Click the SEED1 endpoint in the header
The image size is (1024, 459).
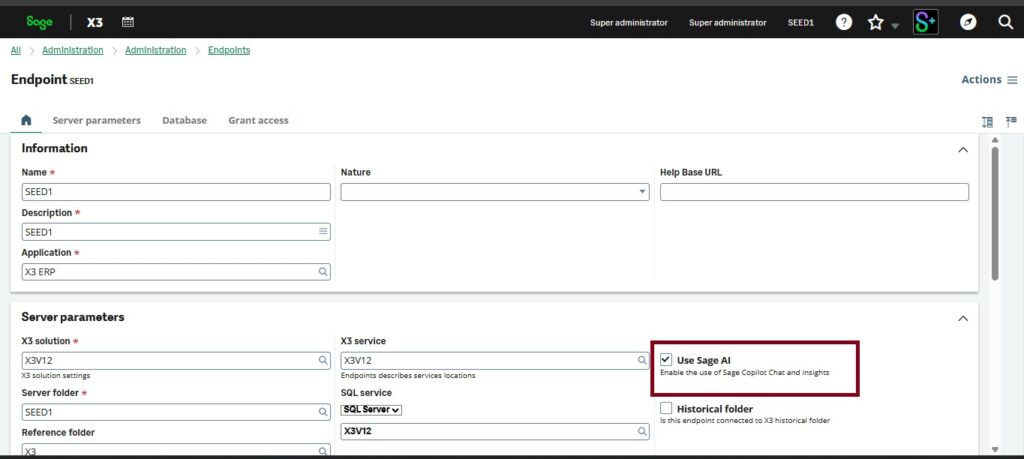point(801,23)
